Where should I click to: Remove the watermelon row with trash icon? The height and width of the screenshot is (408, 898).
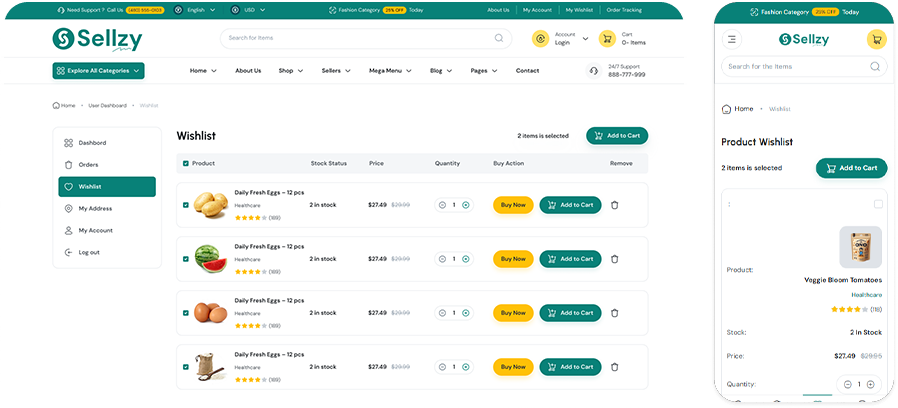tap(614, 258)
